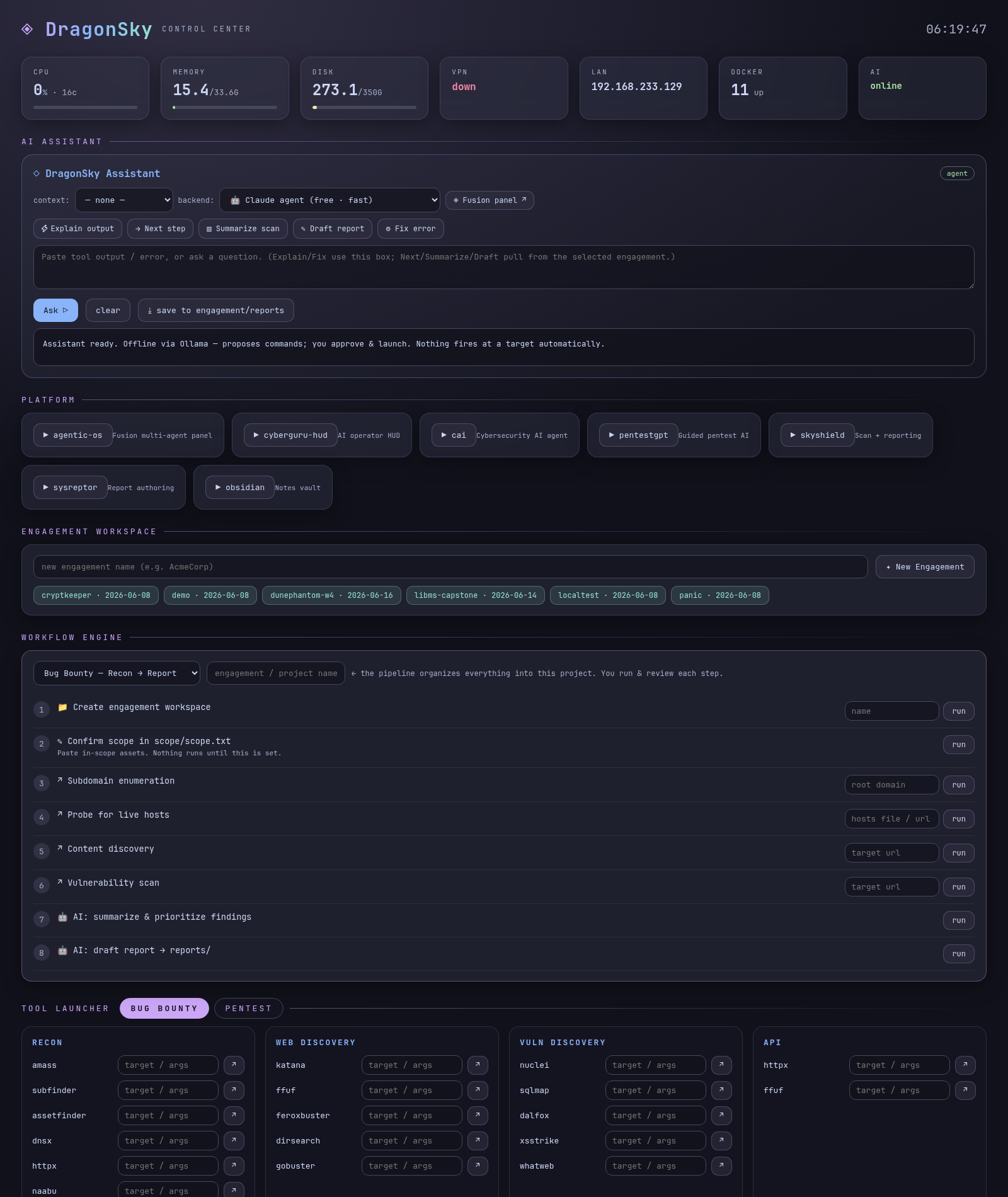Focus the hosts file / url input
This screenshot has height=1197, width=1008.
(891, 818)
